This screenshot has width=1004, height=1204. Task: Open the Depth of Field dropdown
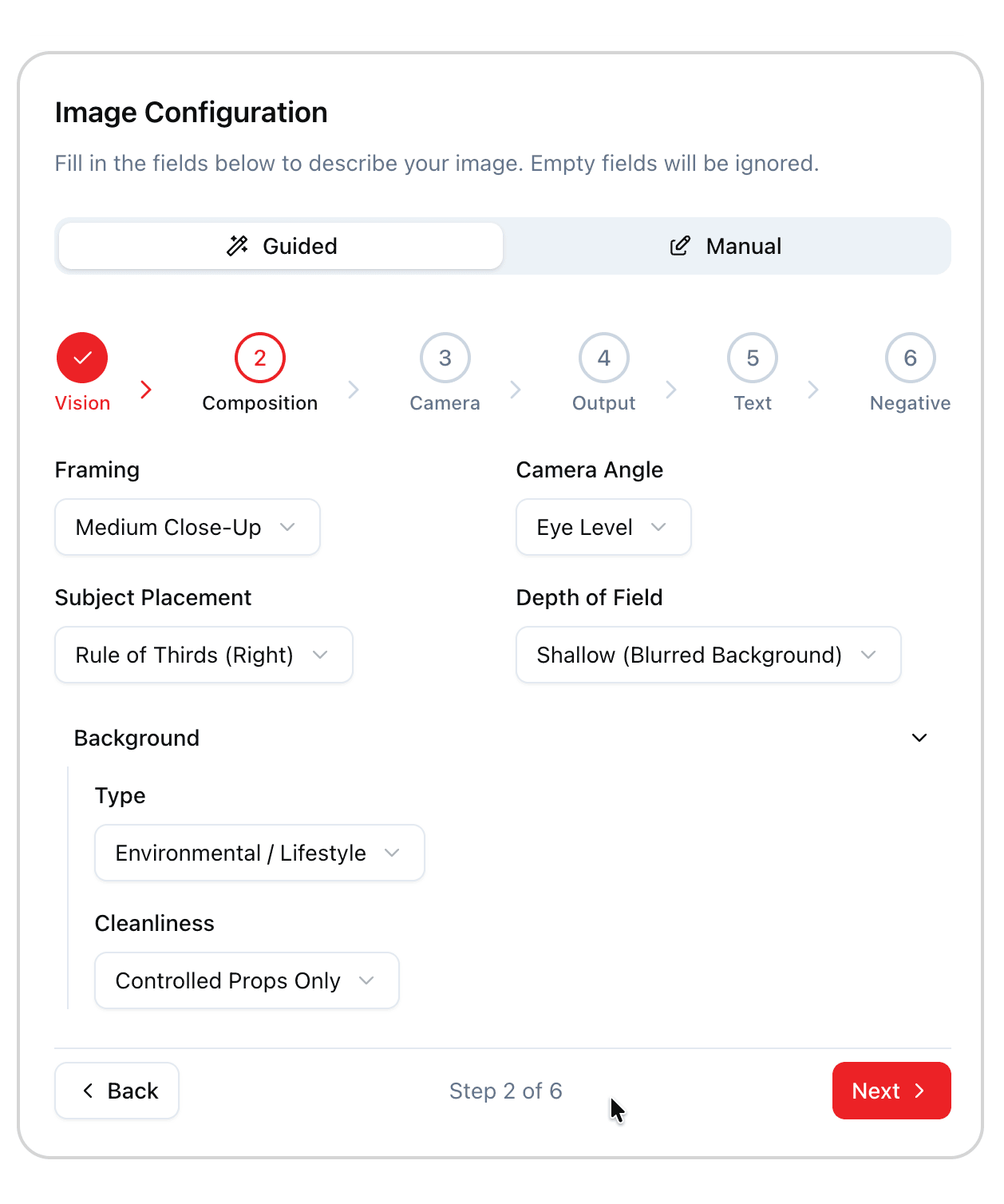(x=708, y=655)
